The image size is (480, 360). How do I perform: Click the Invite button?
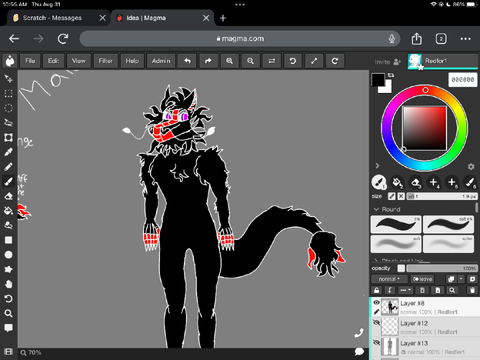(387, 62)
